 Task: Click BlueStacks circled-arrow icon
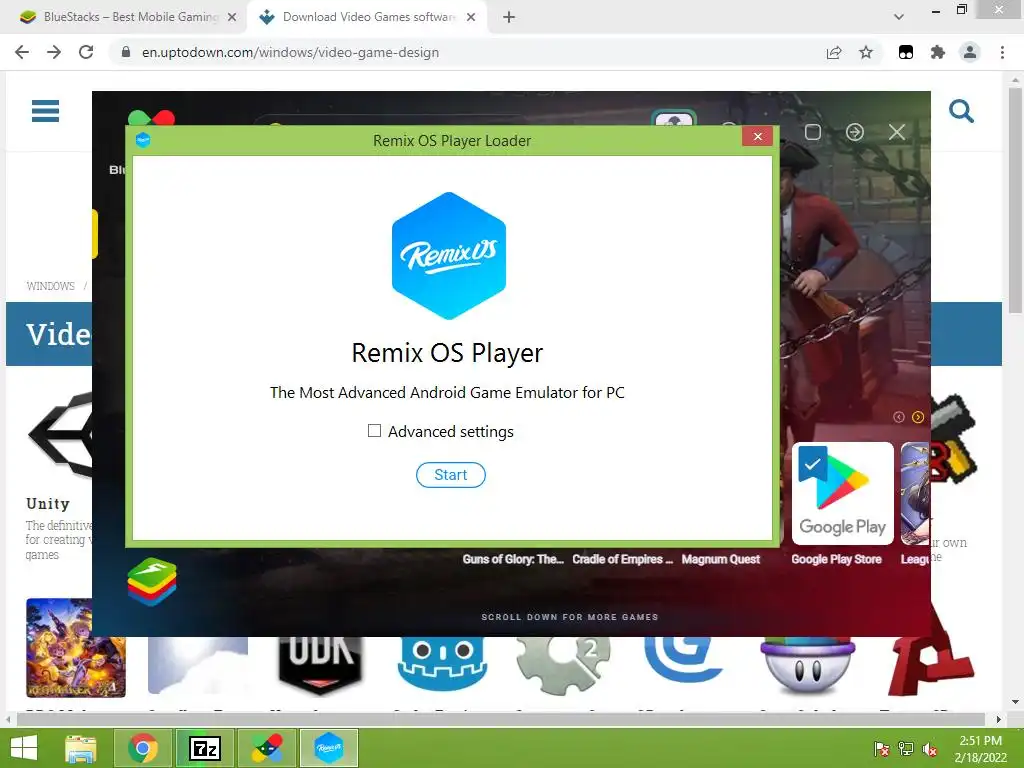click(855, 132)
